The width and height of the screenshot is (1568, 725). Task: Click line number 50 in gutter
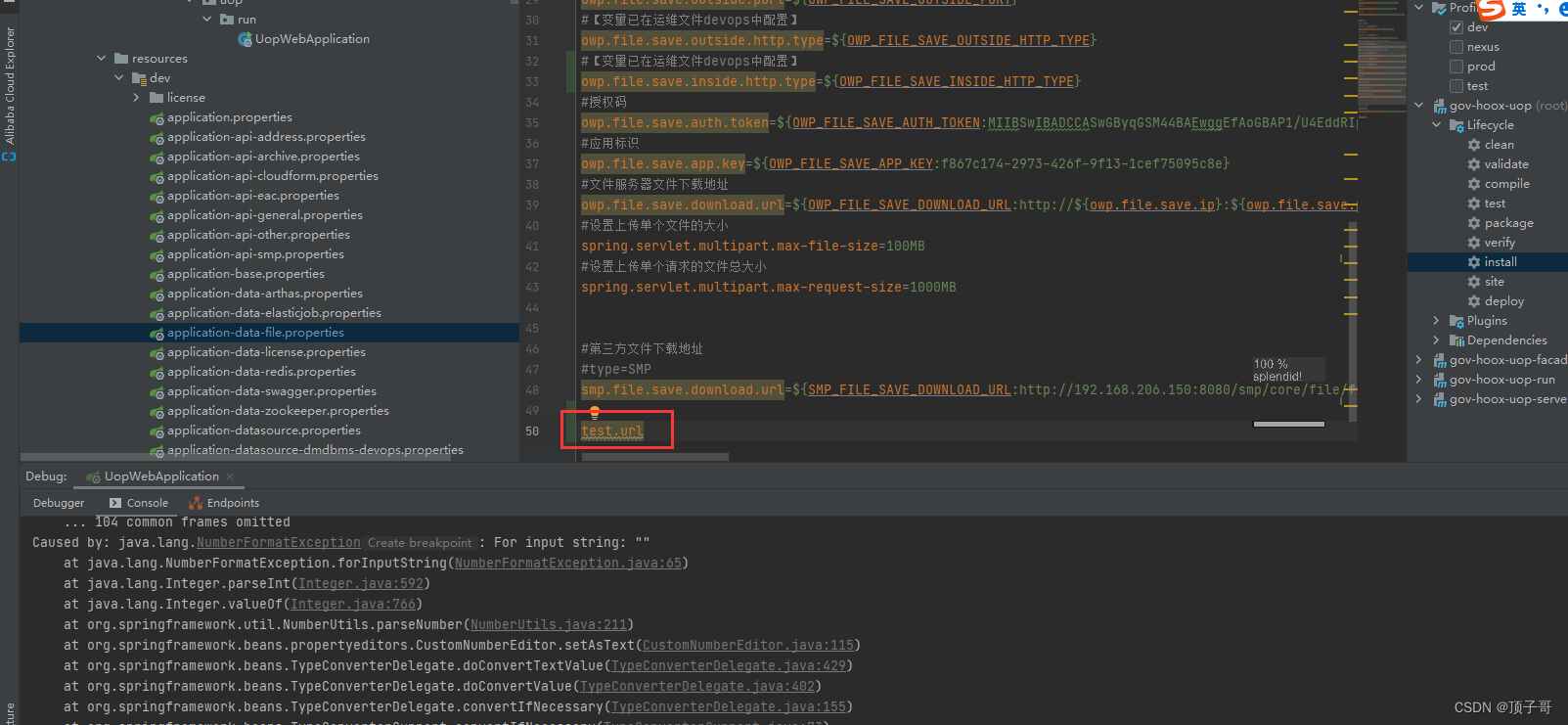532,431
